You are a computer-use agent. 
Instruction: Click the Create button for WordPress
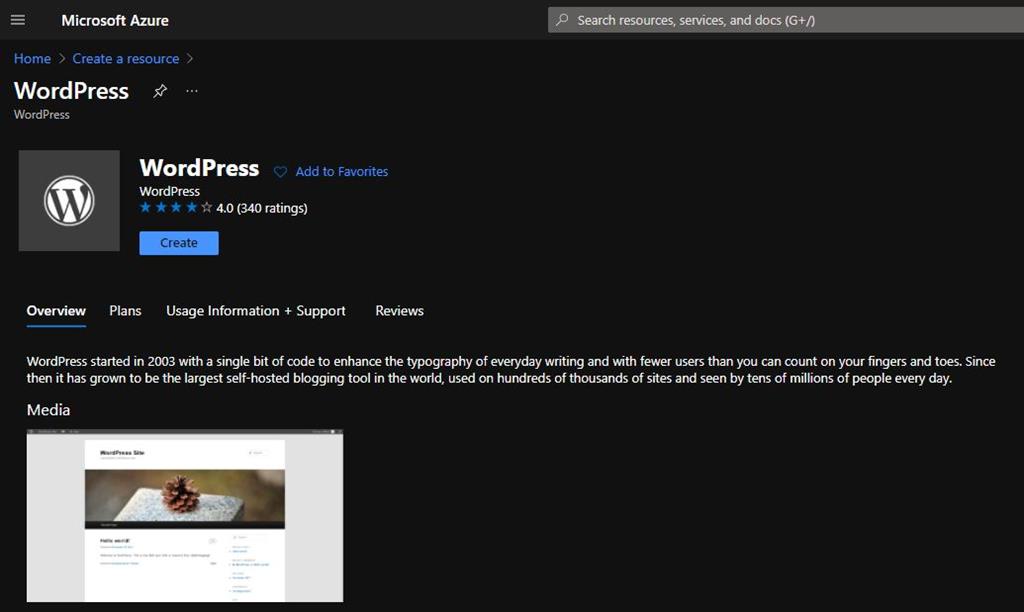pyautogui.click(x=178, y=242)
